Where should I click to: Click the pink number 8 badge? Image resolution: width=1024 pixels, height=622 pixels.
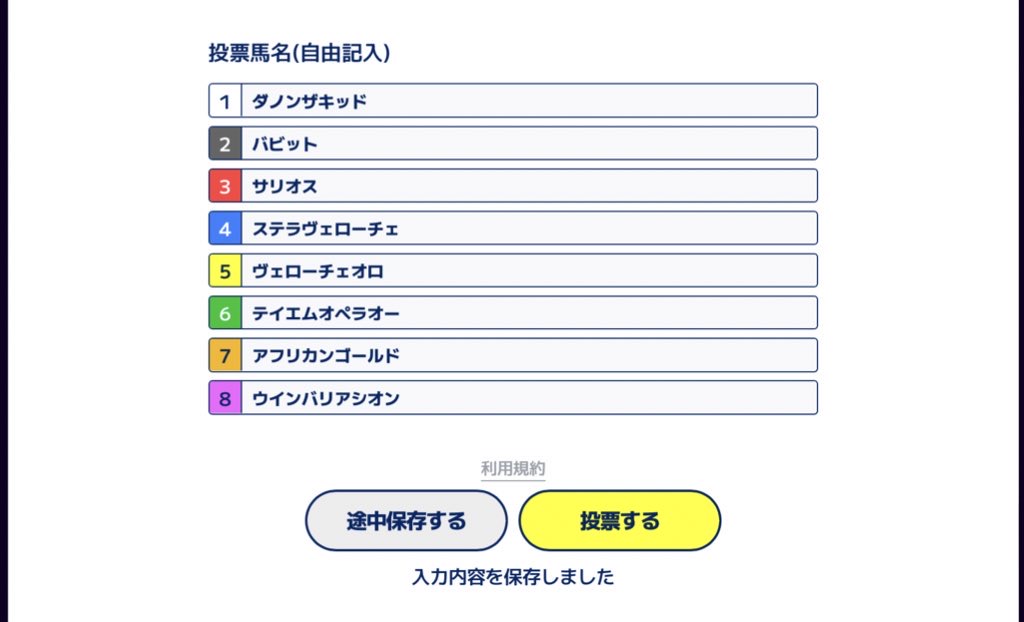click(225, 398)
